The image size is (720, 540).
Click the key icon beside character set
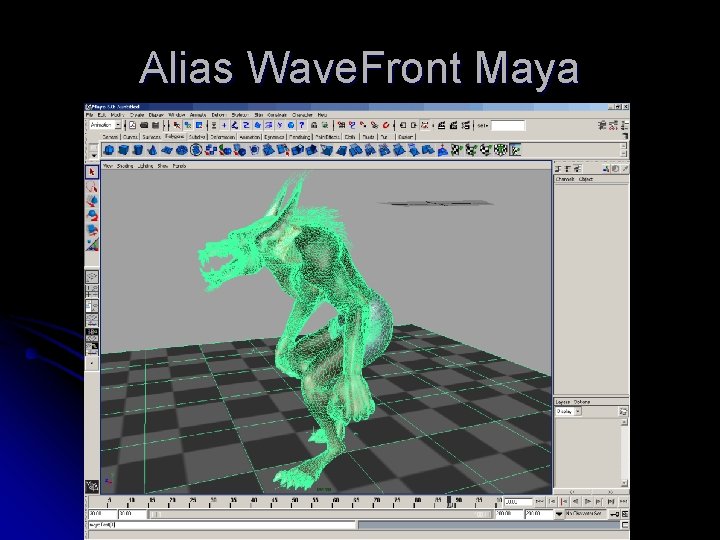[x=615, y=514]
